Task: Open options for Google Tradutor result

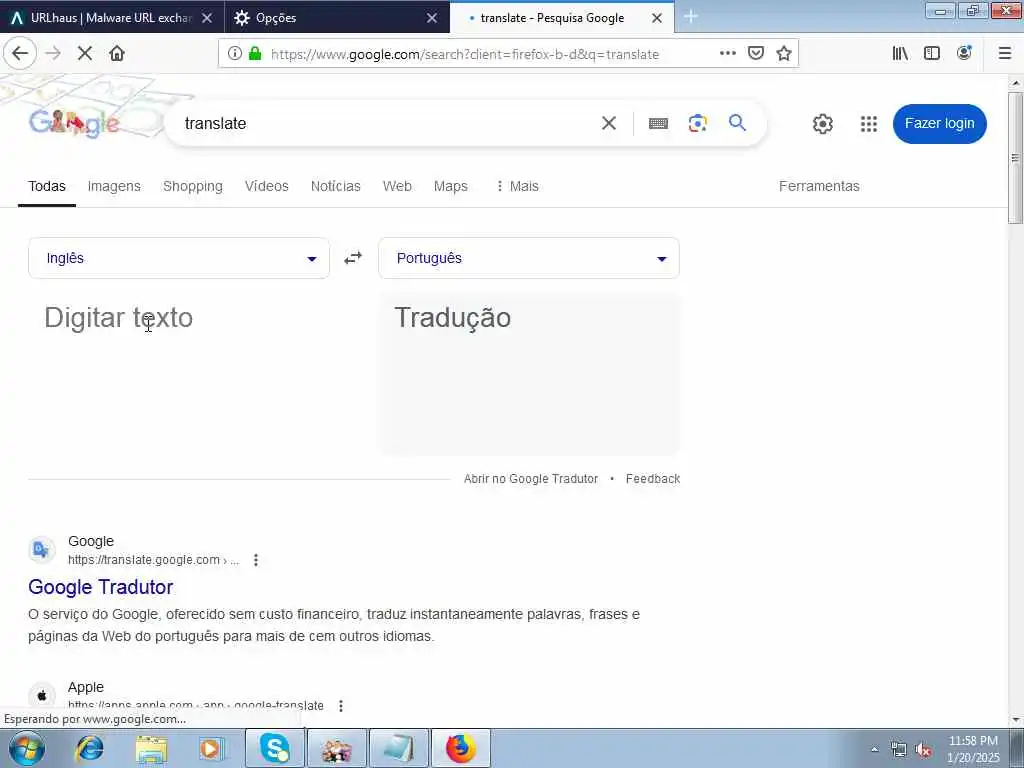Action: click(256, 560)
